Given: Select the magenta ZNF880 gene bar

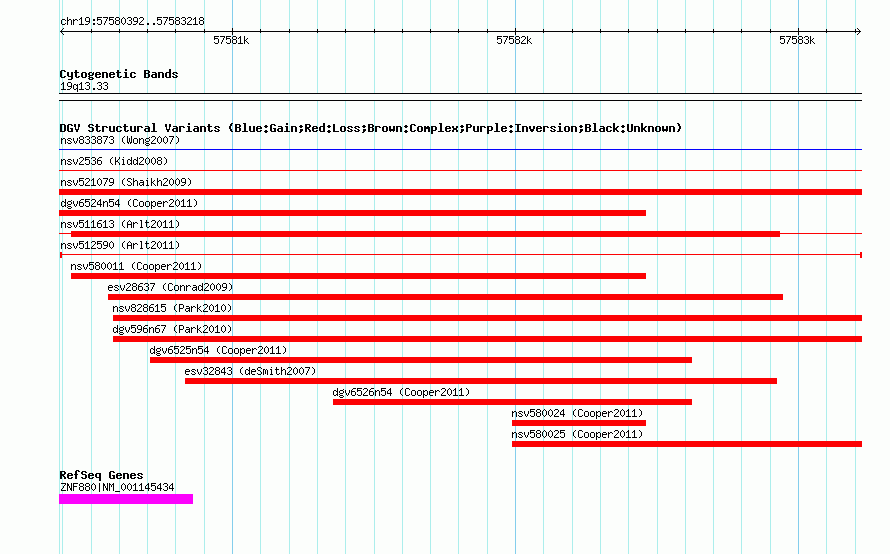Looking at the screenshot, I should [126, 499].
